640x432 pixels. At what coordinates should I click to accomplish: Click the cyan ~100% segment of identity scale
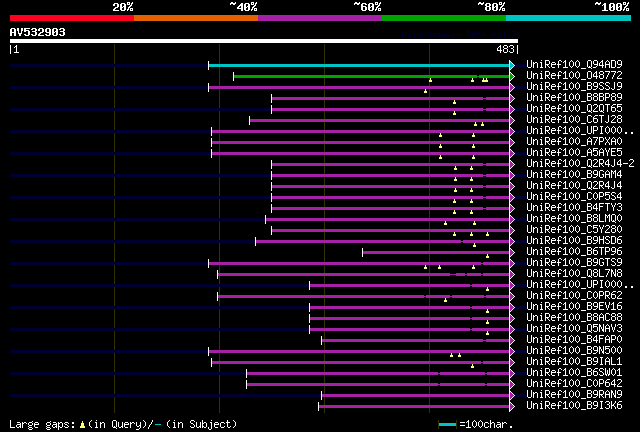coord(568,18)
